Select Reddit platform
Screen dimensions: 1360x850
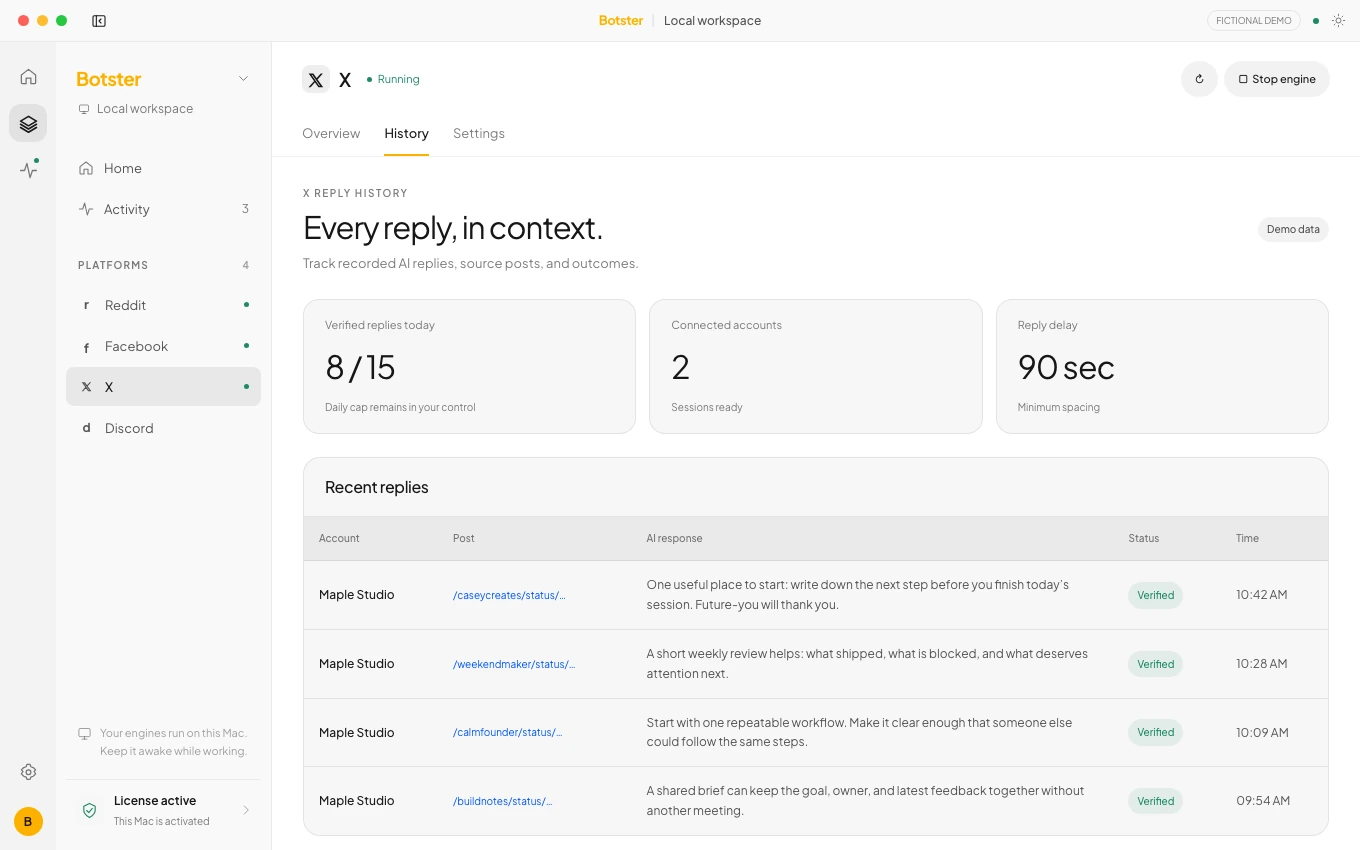tap(163, 305)
